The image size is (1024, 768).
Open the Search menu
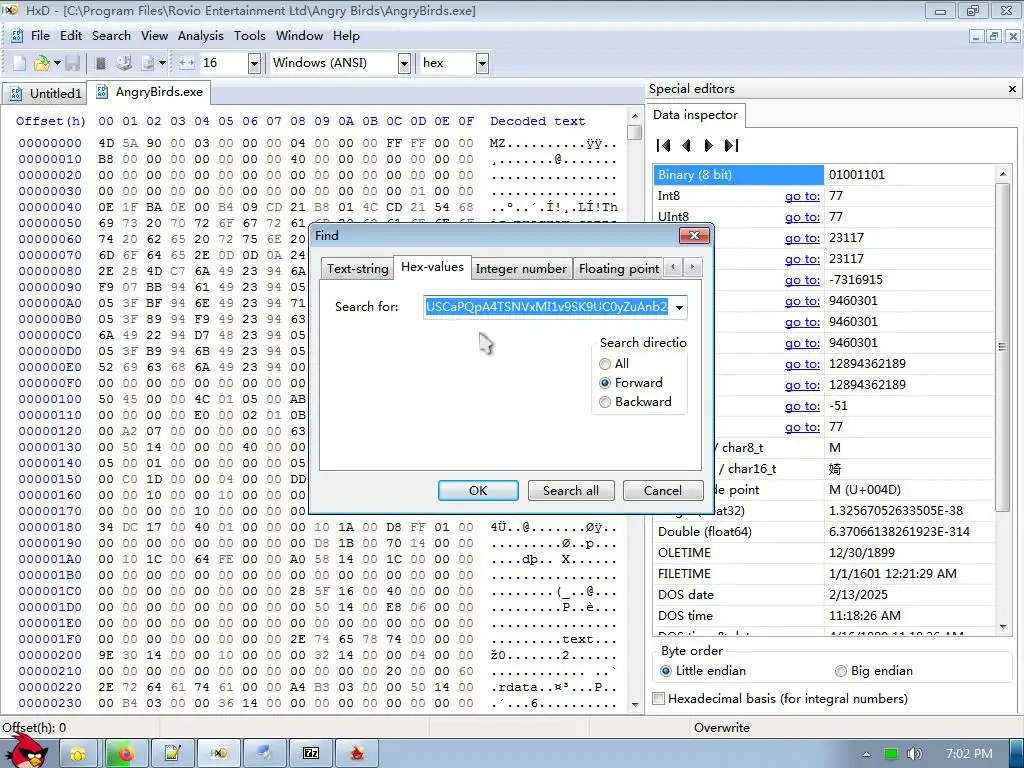coord(111,36)
